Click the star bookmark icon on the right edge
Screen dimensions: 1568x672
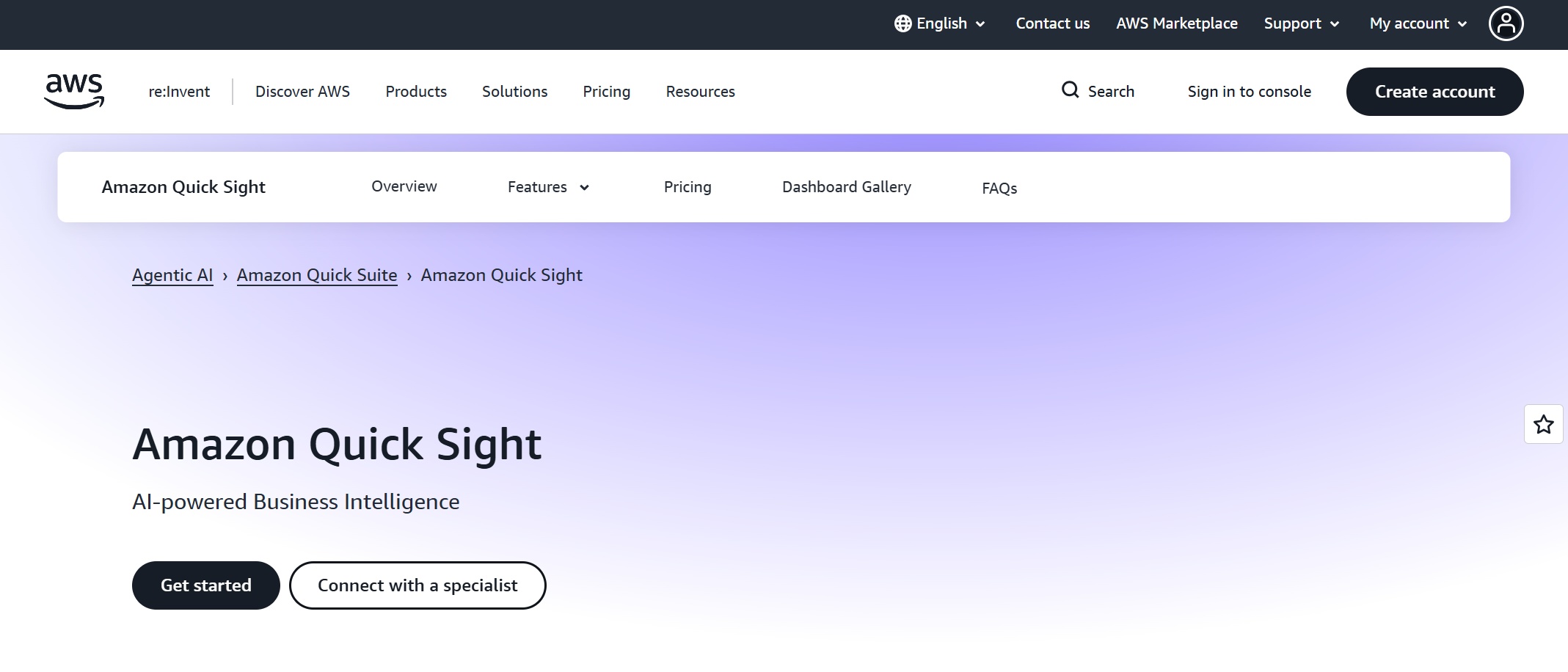(1544, 424)
